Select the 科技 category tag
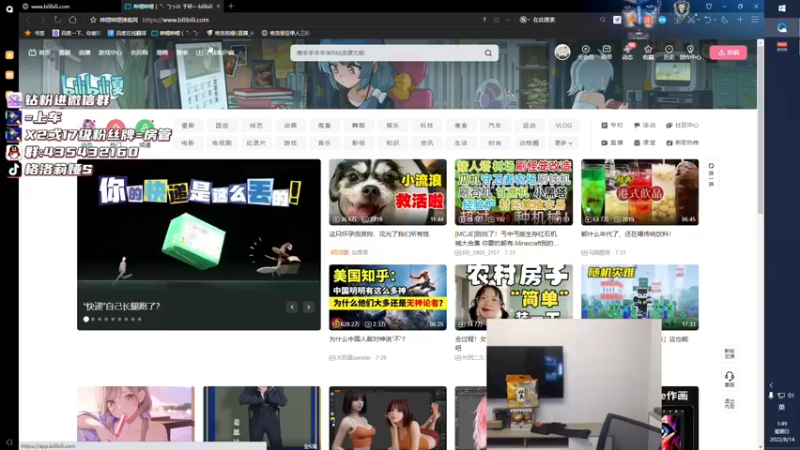Viewport: 800px width, 450px height. [427, 126]
